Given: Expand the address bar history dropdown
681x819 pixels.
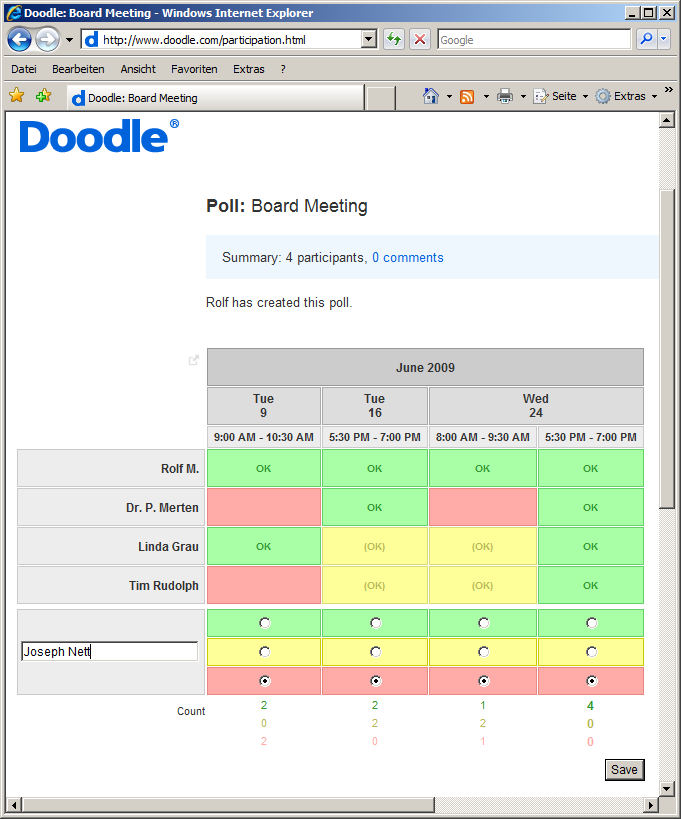Looking at the screenshot, I should 369,39.
